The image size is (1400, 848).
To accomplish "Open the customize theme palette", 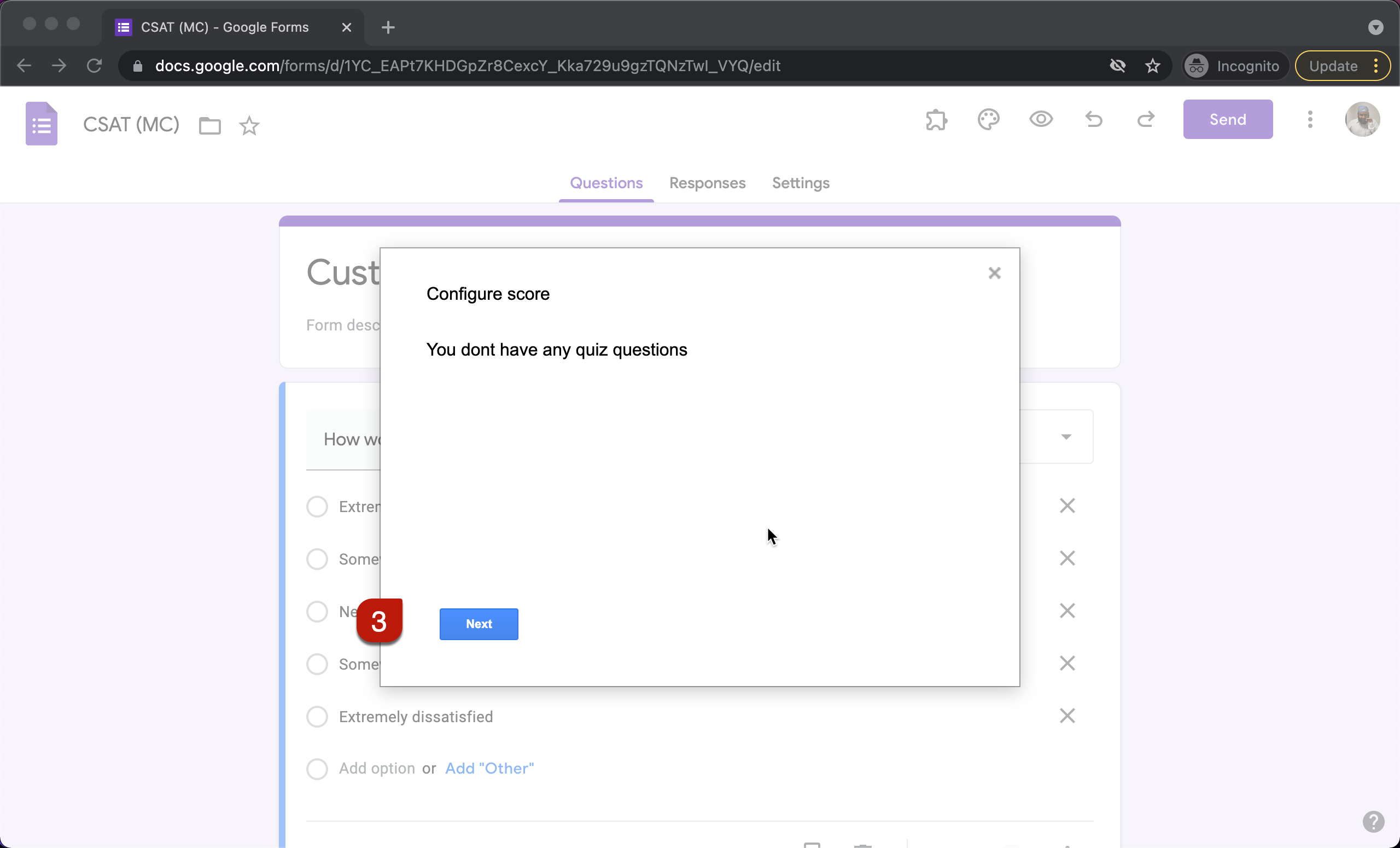I will tap(988, 120).
